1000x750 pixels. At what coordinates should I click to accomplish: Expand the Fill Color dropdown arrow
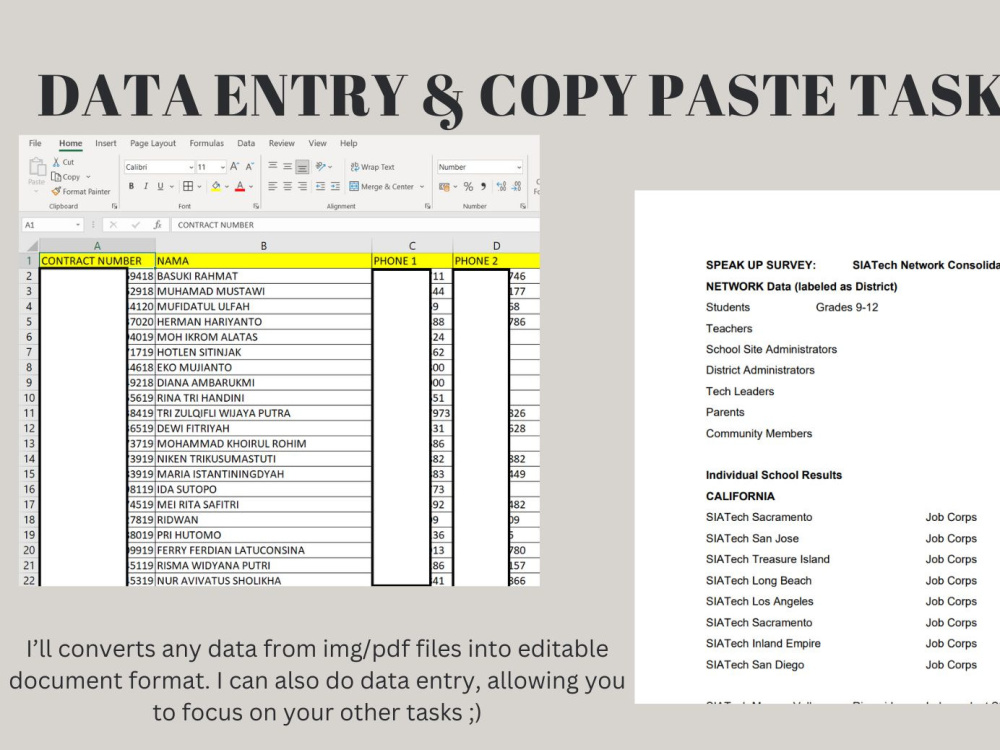click(x=226, y=187)
